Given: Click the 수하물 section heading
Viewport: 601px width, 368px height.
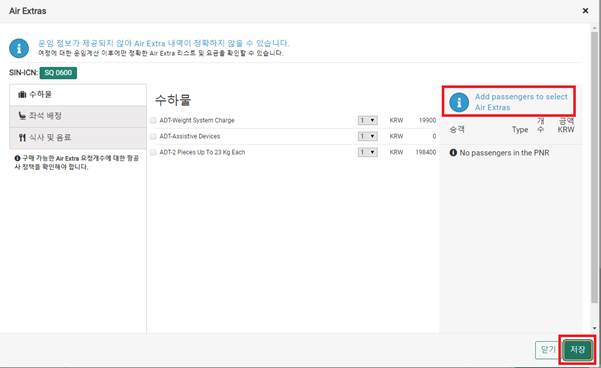Looking at the screenshot, I should (x=173, y=100).
